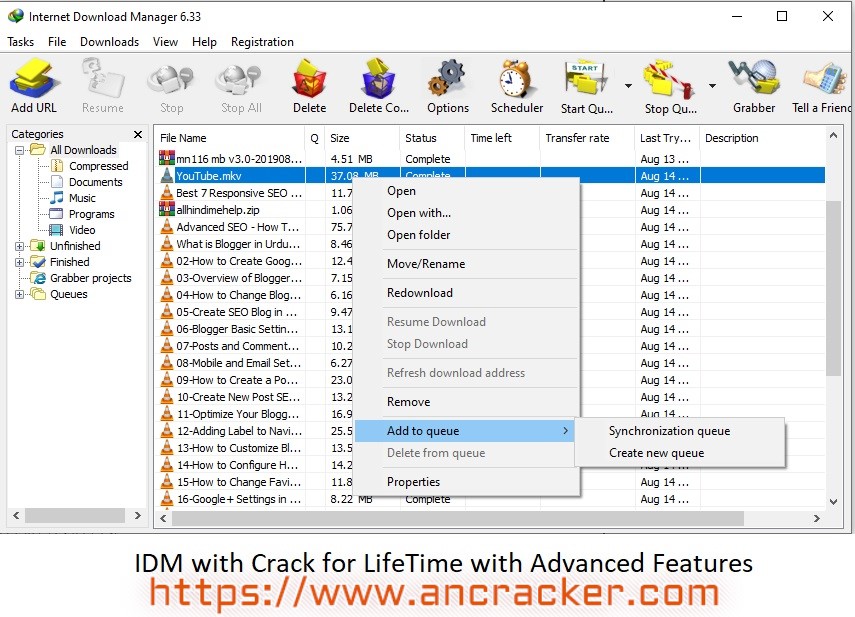The image size is (855, 617).
Task: Click the download list vertical scrollbar thumb
Action: click(833, 288)
